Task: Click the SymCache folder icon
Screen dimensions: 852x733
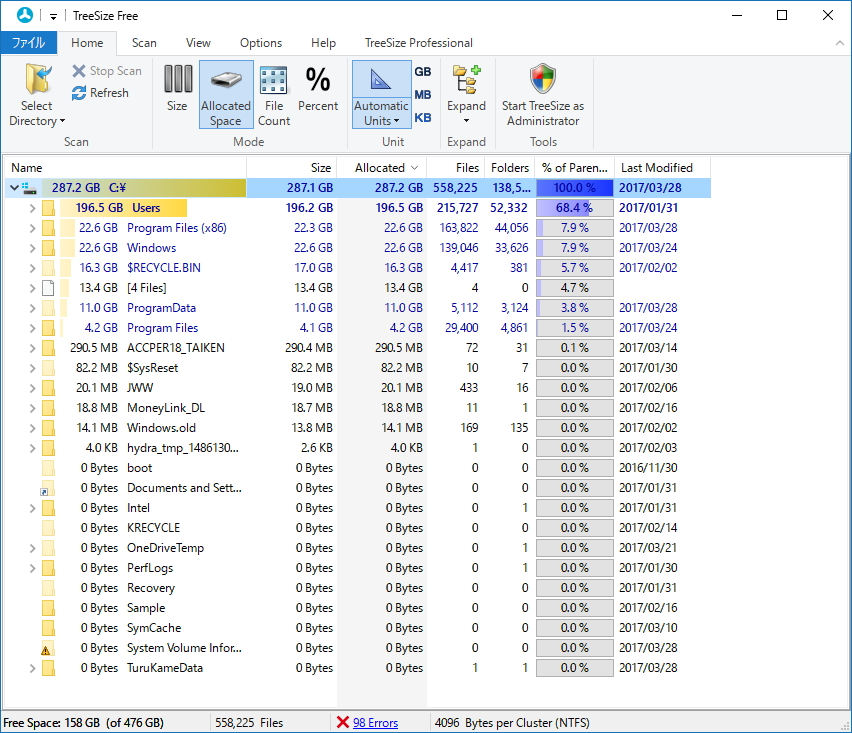Action: [48, 628]
